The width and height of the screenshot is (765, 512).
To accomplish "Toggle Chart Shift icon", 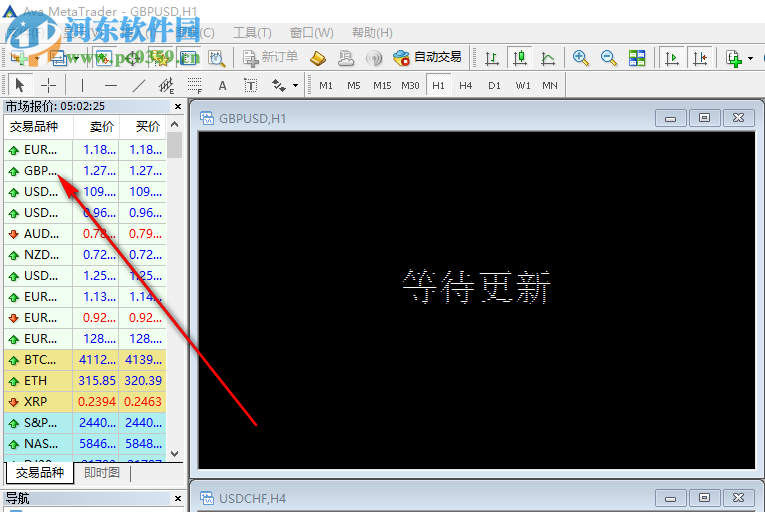I will [700, 58].
